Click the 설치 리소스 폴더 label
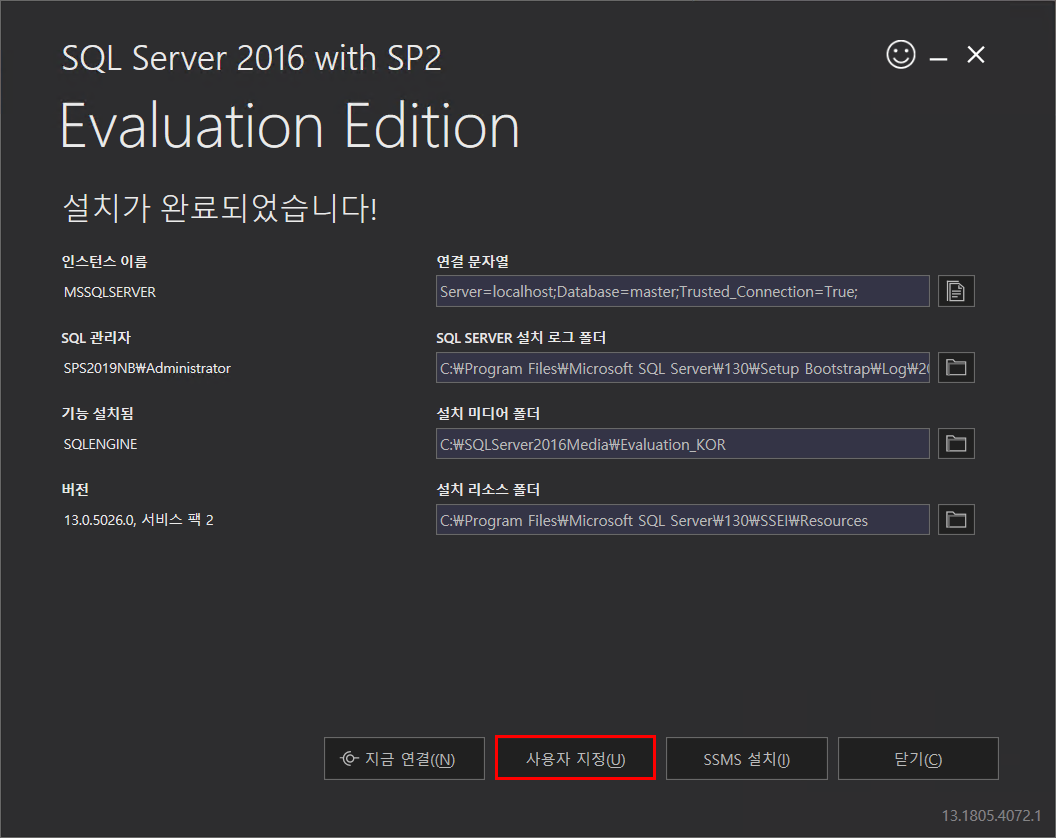Viewport: 1056px width, 838px height. coord(488,490)
